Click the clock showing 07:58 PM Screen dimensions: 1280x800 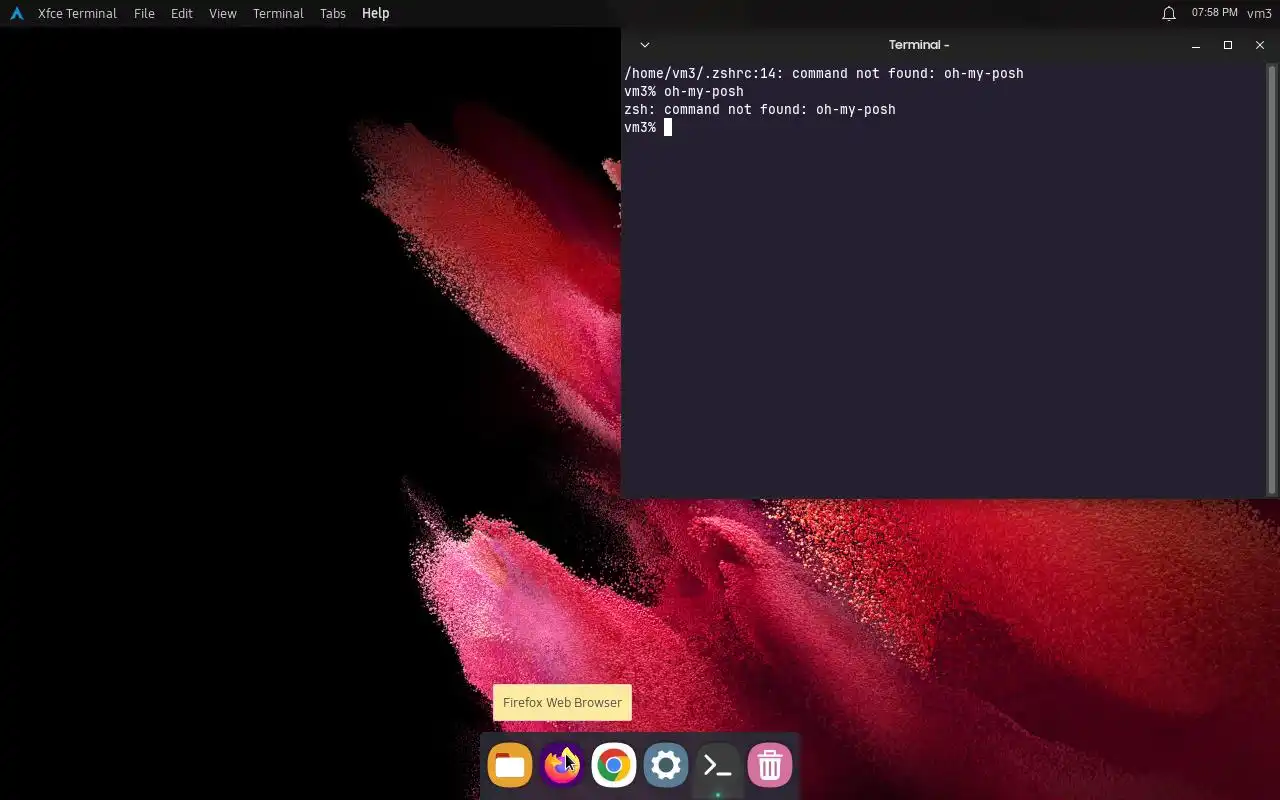point(1215,13)
